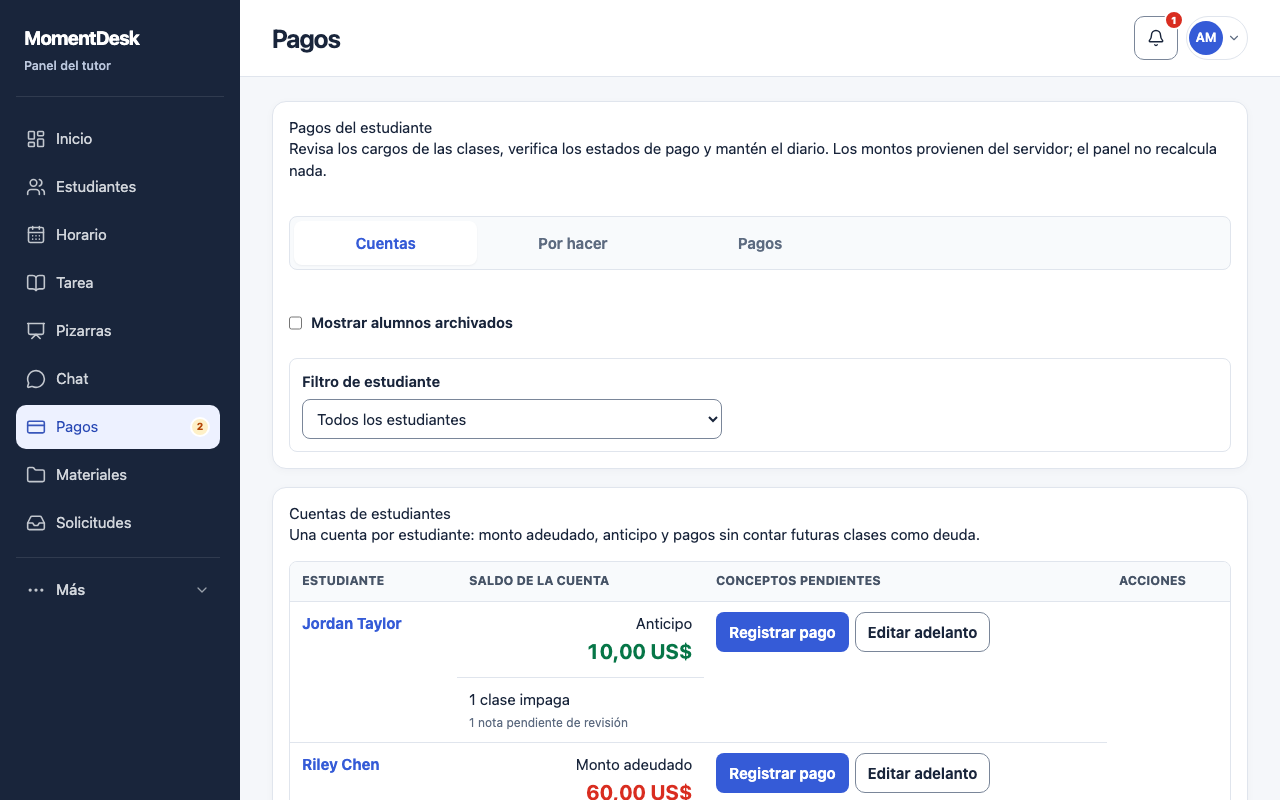Viewport: 1280px width, 800px height.
Task: Open the Solicitudes inbox icon
Action: point(36,523)
